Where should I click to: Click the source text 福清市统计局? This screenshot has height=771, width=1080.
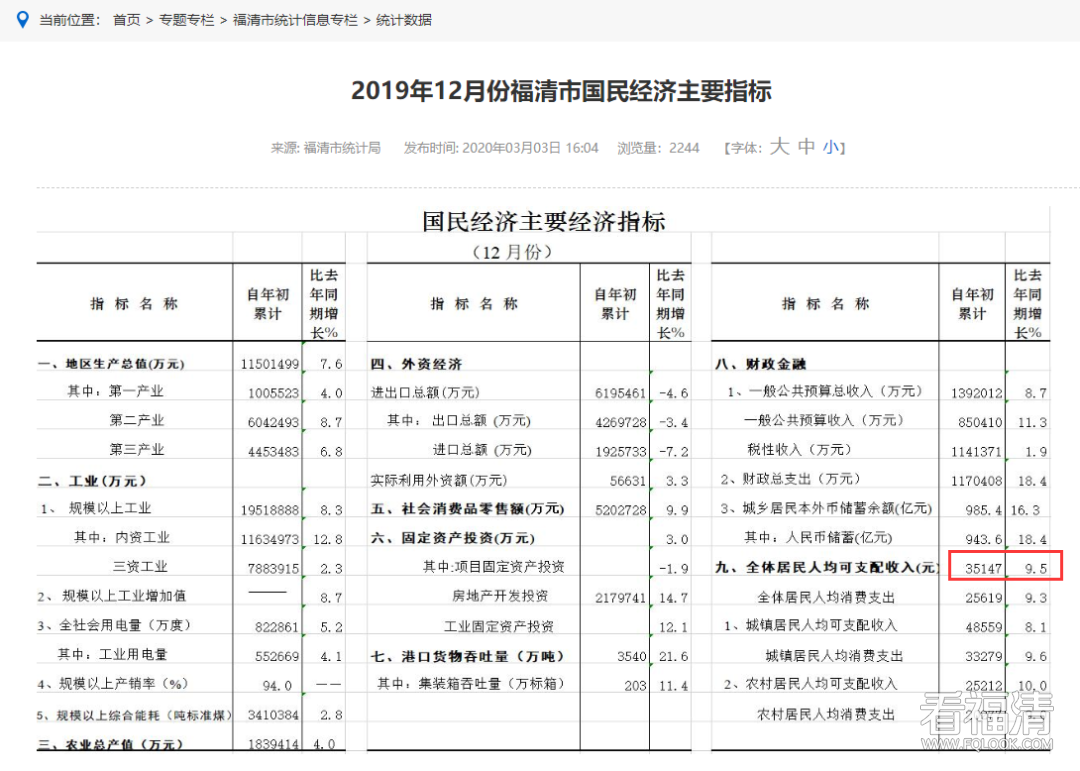(342, 147)
